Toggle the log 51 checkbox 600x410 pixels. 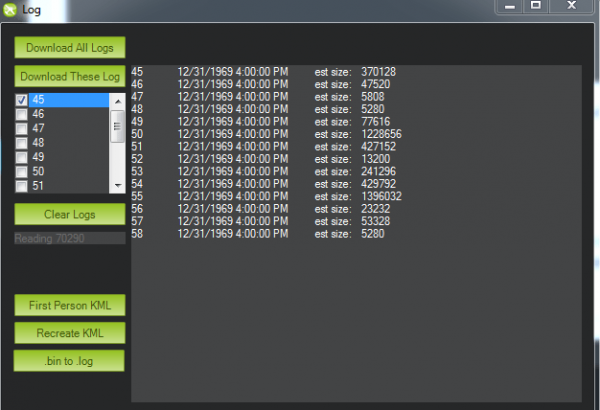click(x=21, y=185)
